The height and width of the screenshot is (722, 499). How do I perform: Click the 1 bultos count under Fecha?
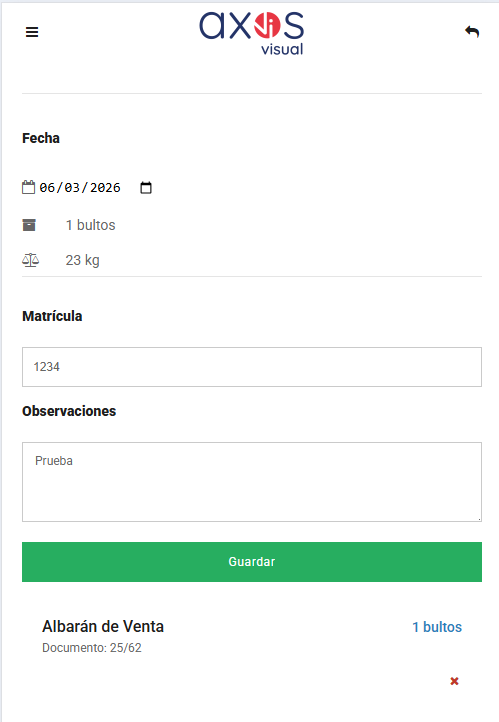(90, 225)
